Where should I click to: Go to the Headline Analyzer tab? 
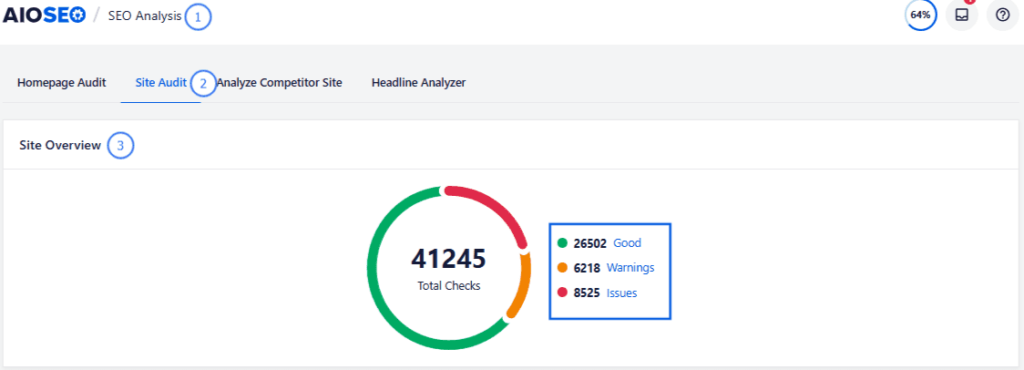pyautogui.click(x=418, y=83)
